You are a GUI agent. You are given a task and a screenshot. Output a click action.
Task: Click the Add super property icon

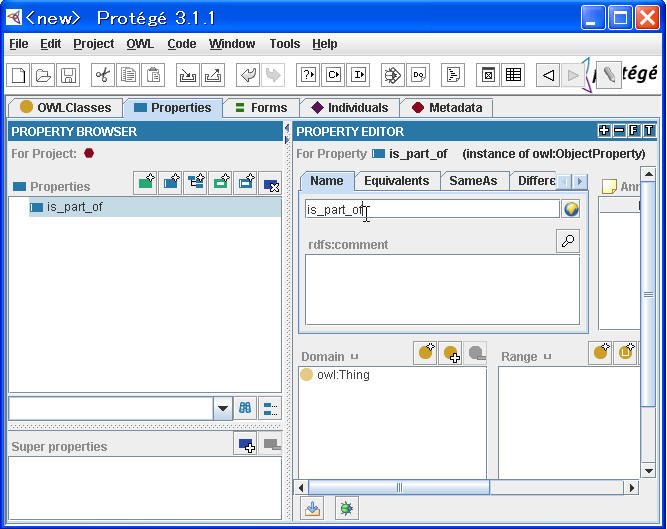click(x=245, y=444)
